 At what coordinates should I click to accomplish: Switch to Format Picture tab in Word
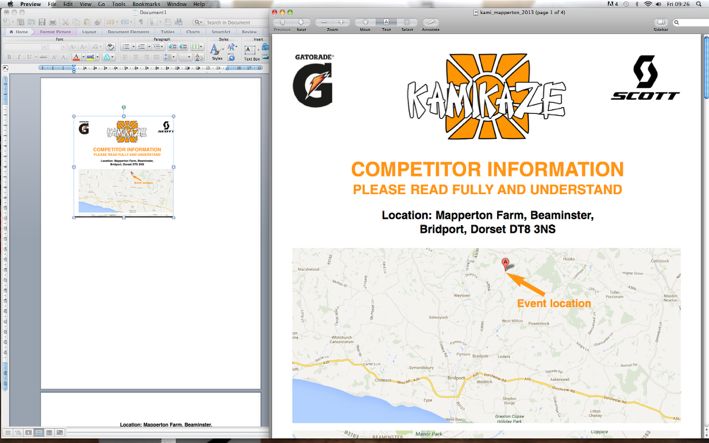(55, 32)
